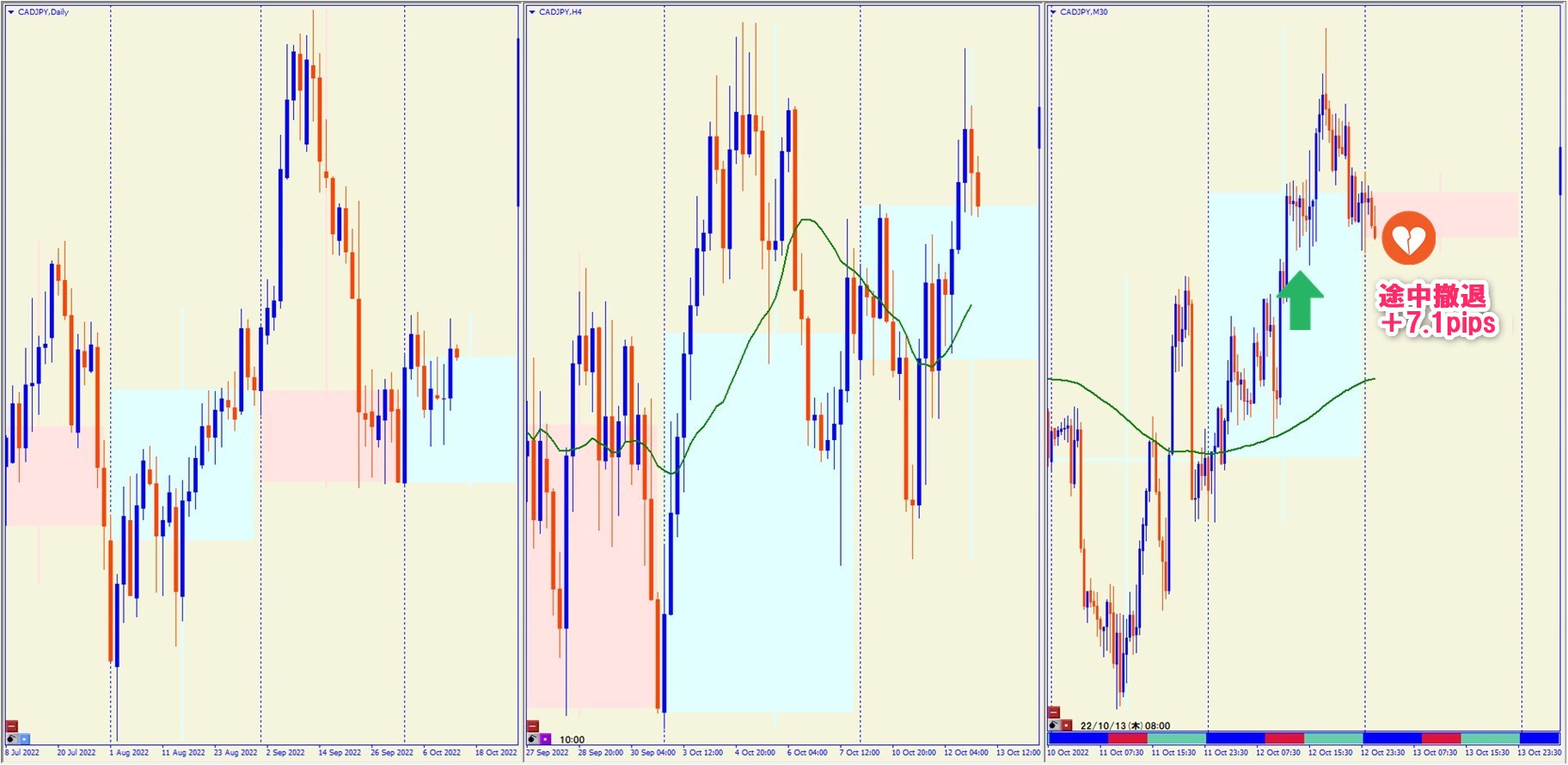Click the broken heart icon on M30 chart
Image resolution: width=1568 pixels, height=765 pixels.
pyautogui.click(x=1408, y=239)
